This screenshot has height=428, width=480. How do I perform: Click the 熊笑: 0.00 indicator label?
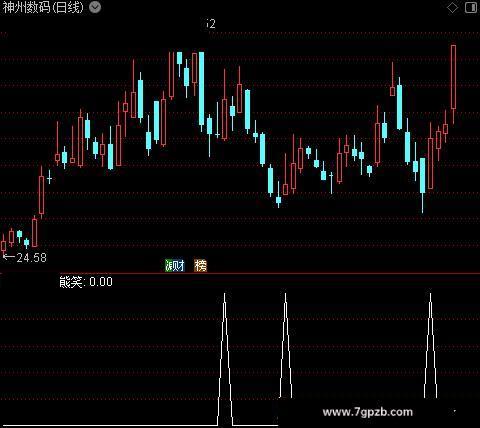pos(86,282)
